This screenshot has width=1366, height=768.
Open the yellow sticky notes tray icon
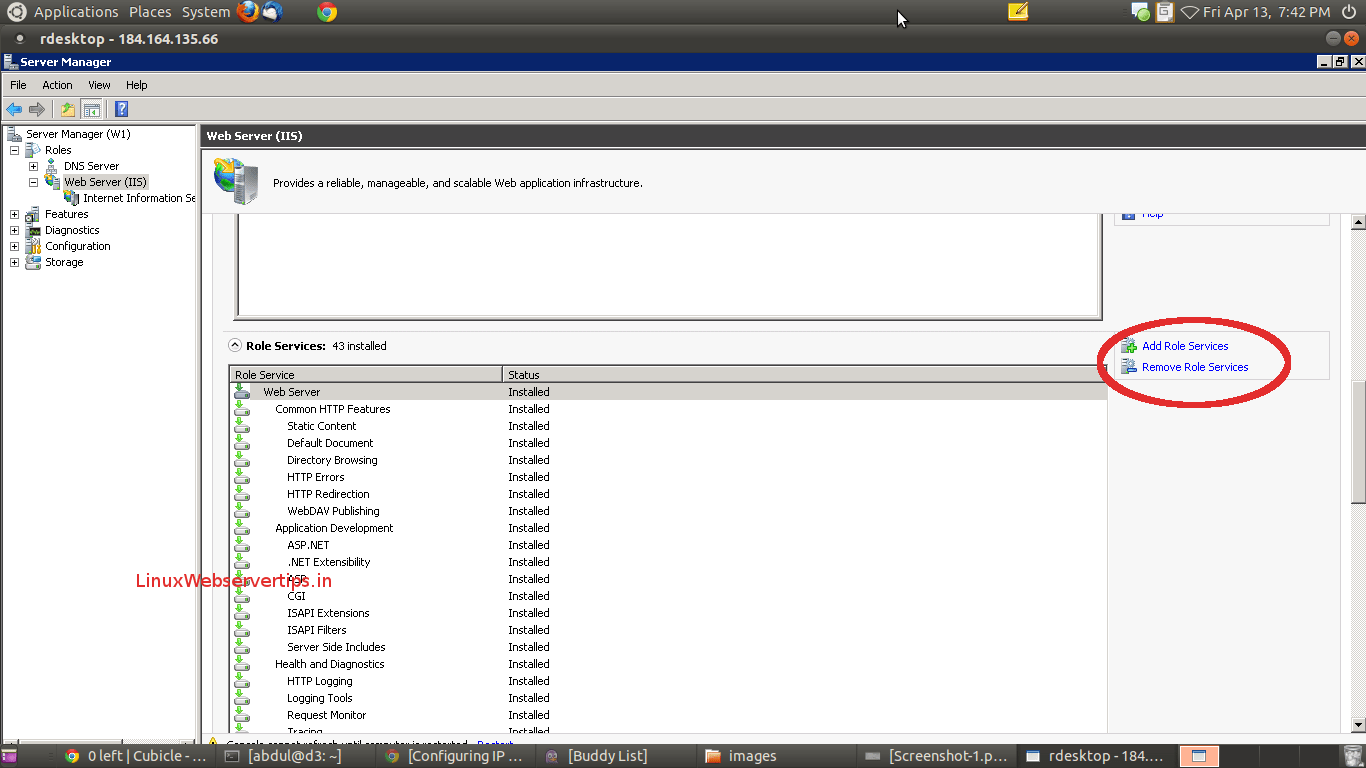pos(1018,12)
